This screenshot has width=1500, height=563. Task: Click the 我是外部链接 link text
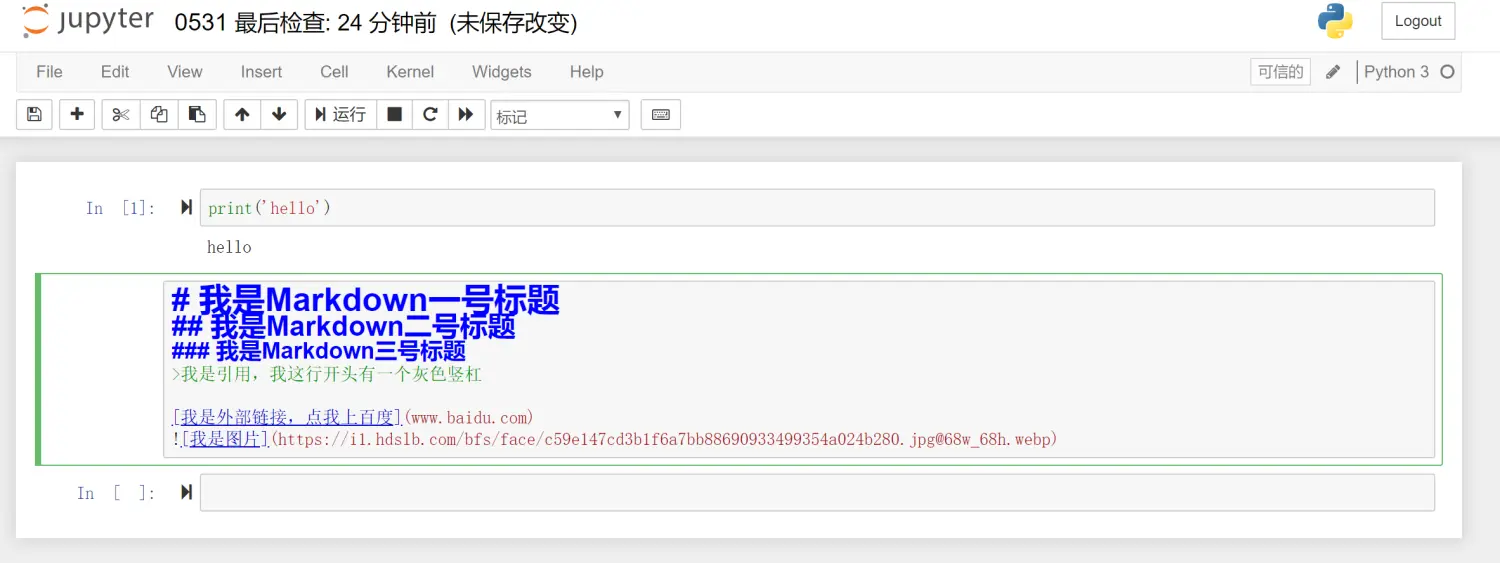287,417
